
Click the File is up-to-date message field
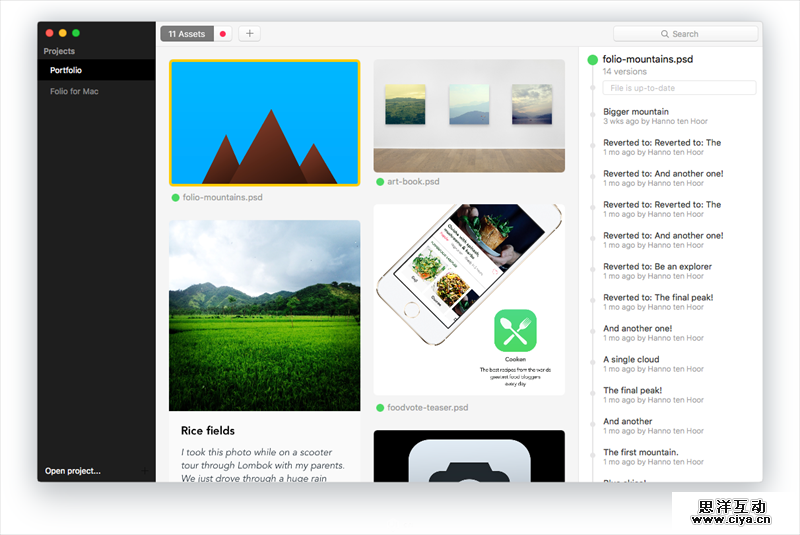click(679, 88)
